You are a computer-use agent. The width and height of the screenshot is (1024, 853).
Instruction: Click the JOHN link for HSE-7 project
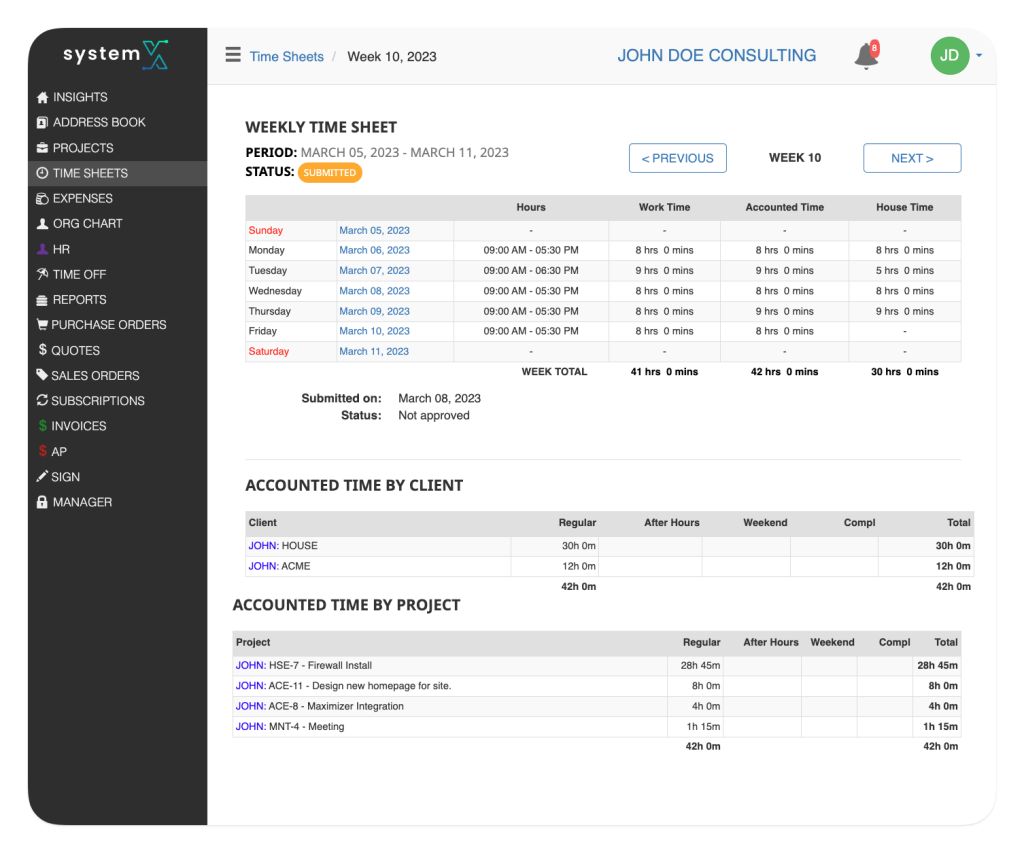[x=250, y=666]
